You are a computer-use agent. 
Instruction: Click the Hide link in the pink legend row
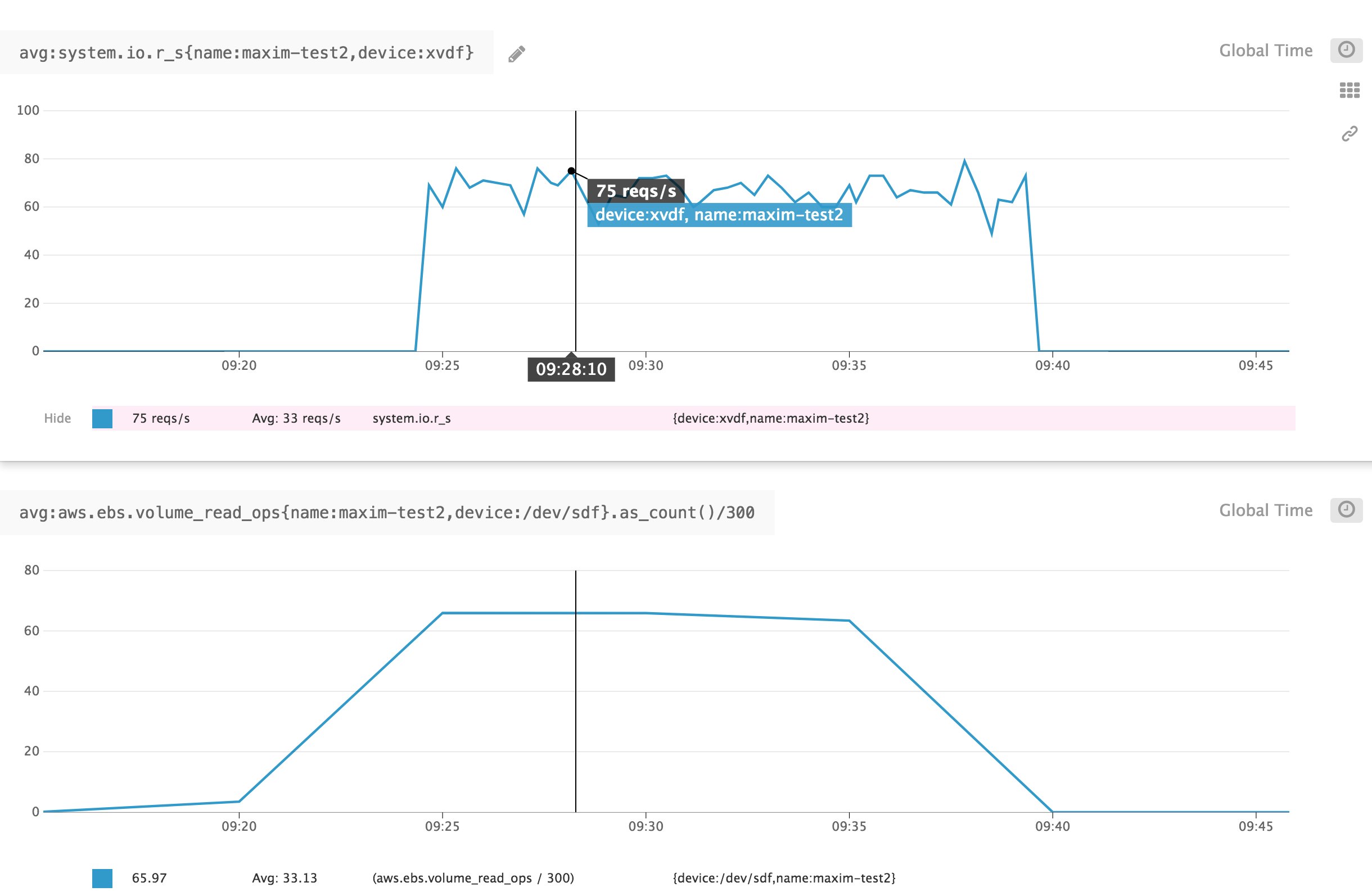point(58,418)
